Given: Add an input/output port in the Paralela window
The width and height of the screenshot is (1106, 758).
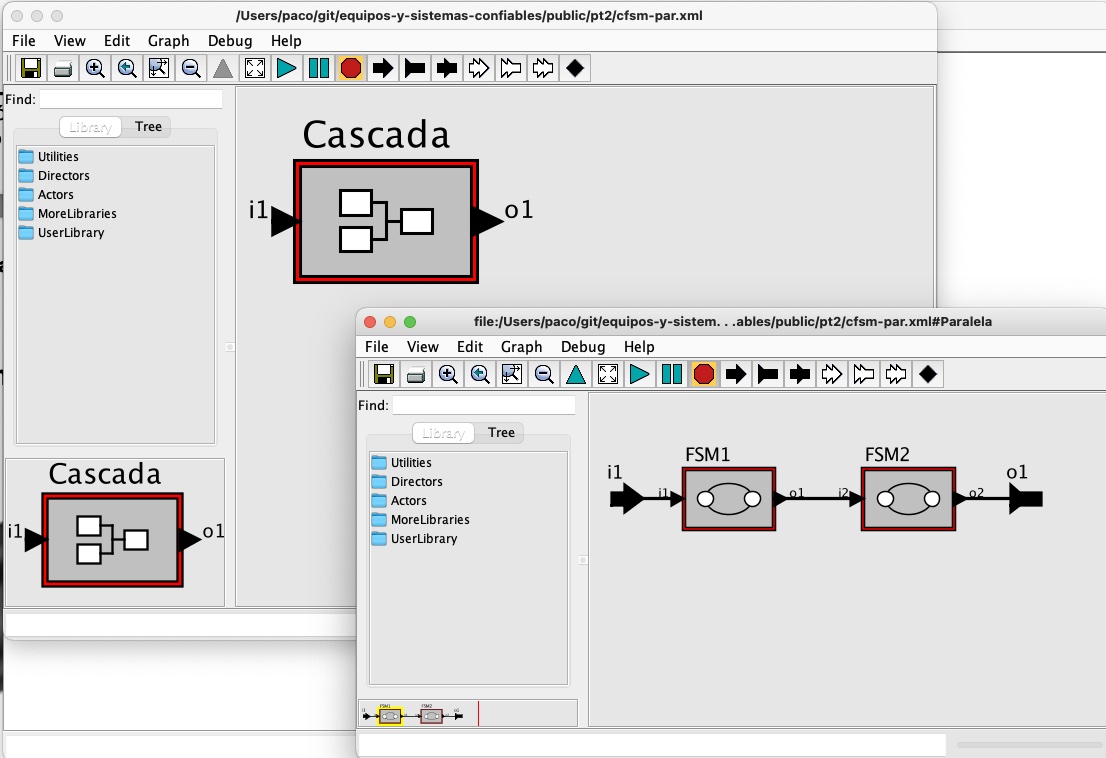Looking at the screenshot, I should [799, 374].
